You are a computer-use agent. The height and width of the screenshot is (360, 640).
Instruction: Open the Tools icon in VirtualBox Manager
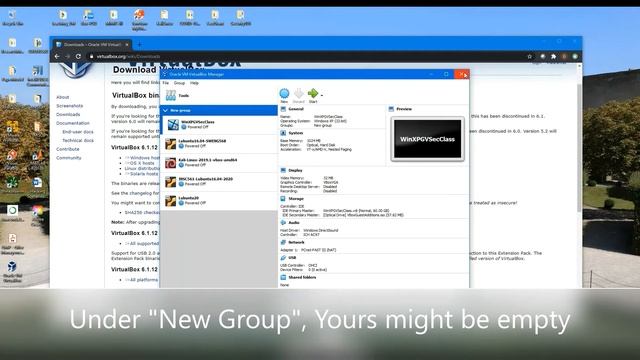(x=171, y=96)
